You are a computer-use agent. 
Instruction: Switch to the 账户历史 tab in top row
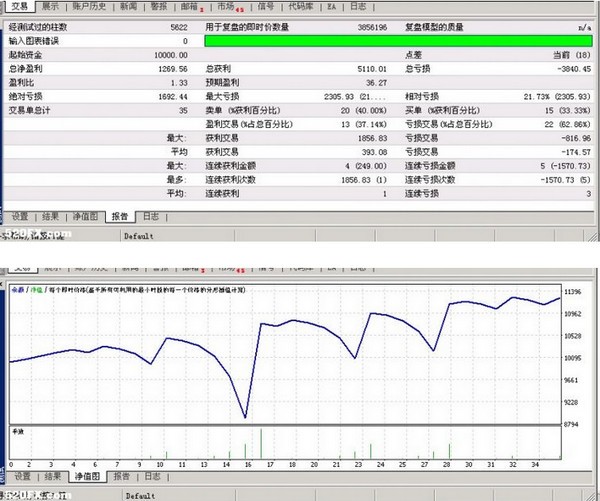click(x=85, y=6)
